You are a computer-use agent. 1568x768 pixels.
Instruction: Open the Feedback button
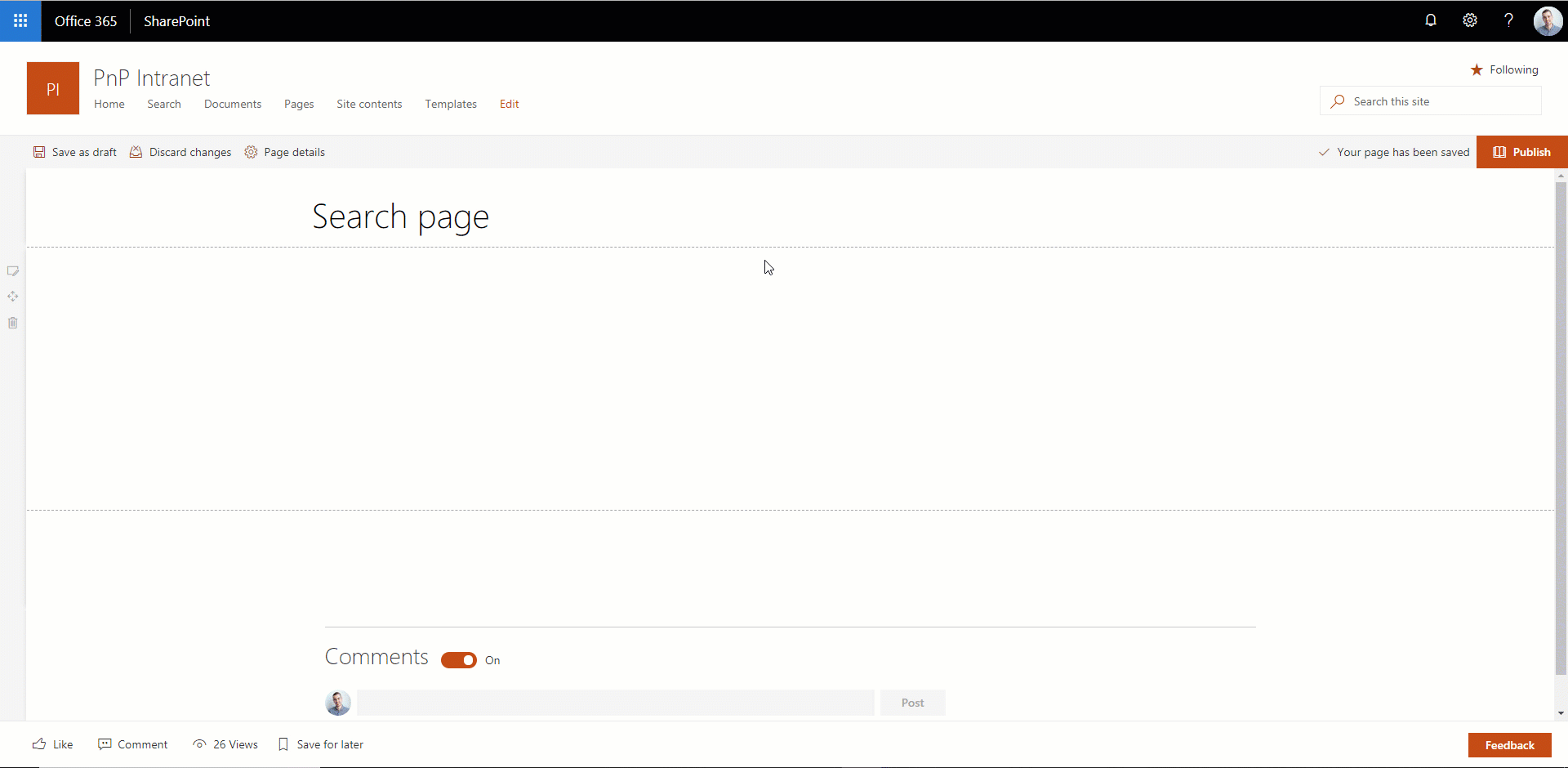tap(1510, 745)
